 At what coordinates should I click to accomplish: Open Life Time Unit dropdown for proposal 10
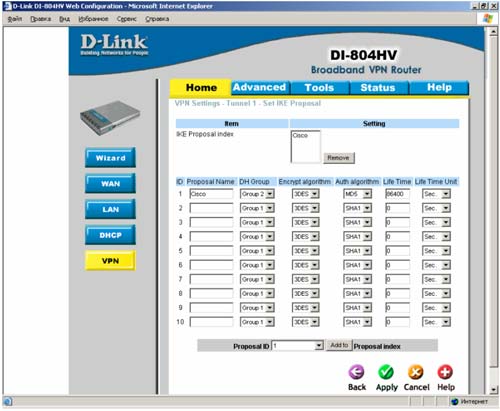click(x=436, y=322)
